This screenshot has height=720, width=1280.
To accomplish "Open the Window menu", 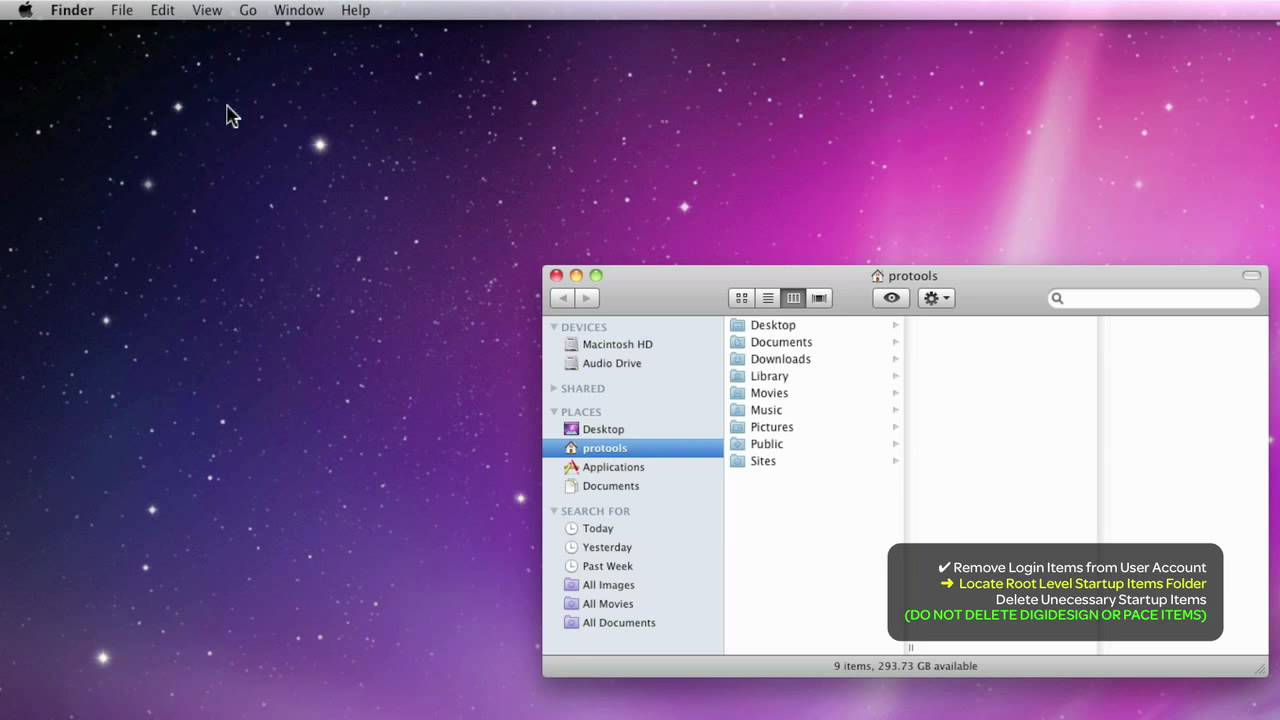I will click(299, 10).
